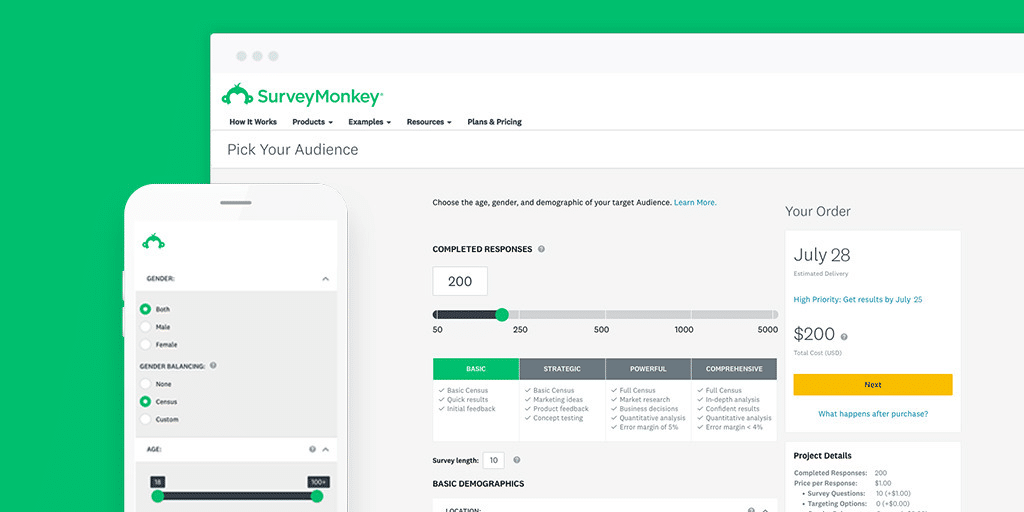Click the completed responses field showing 200

point(460,281)
